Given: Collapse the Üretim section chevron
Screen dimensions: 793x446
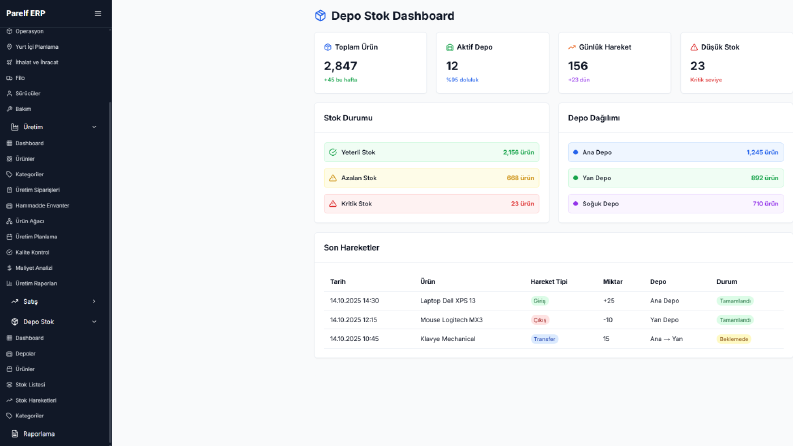Looking at the screenshot, I should (x=94, y=127).
